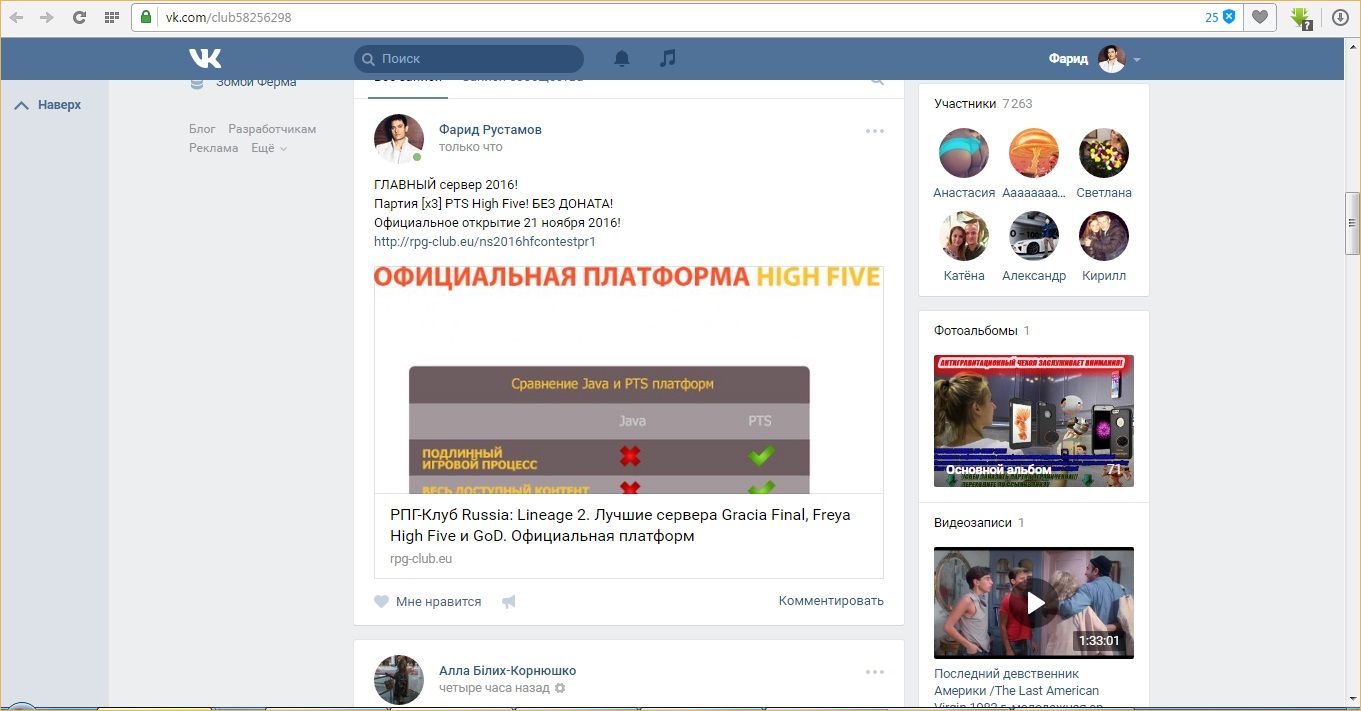Click the Наверх scroll-to-top button
Viewport: 1361px width, 711px height.
tap(48, 105)
